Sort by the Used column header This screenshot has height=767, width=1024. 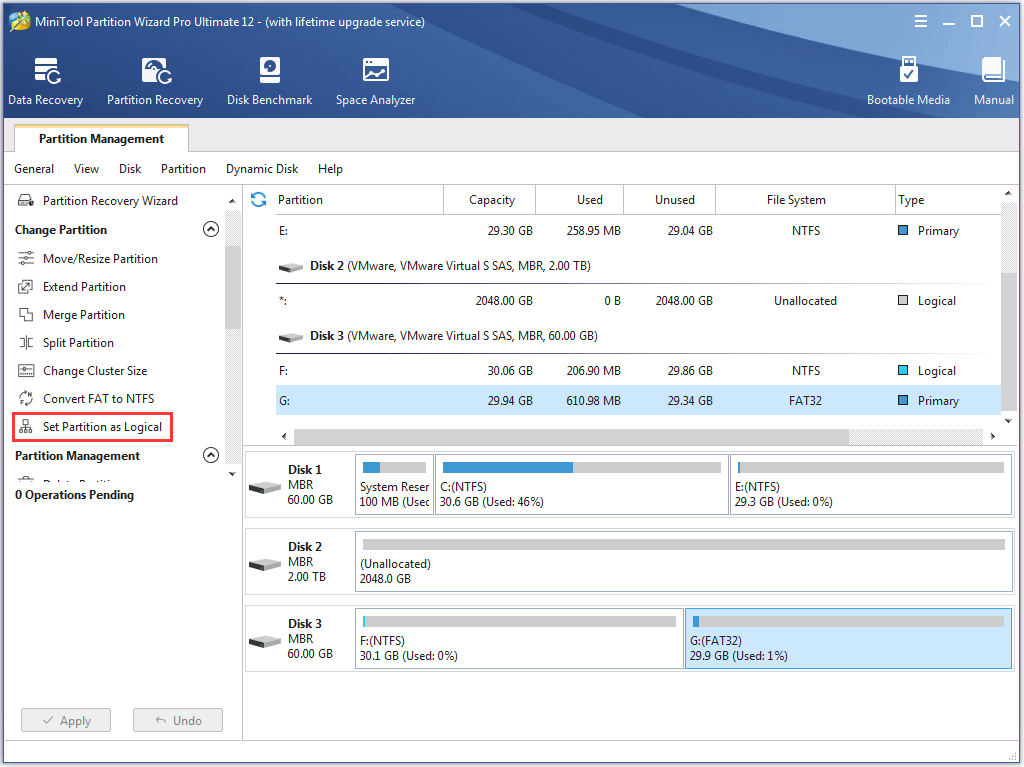[x=580, y=200]
